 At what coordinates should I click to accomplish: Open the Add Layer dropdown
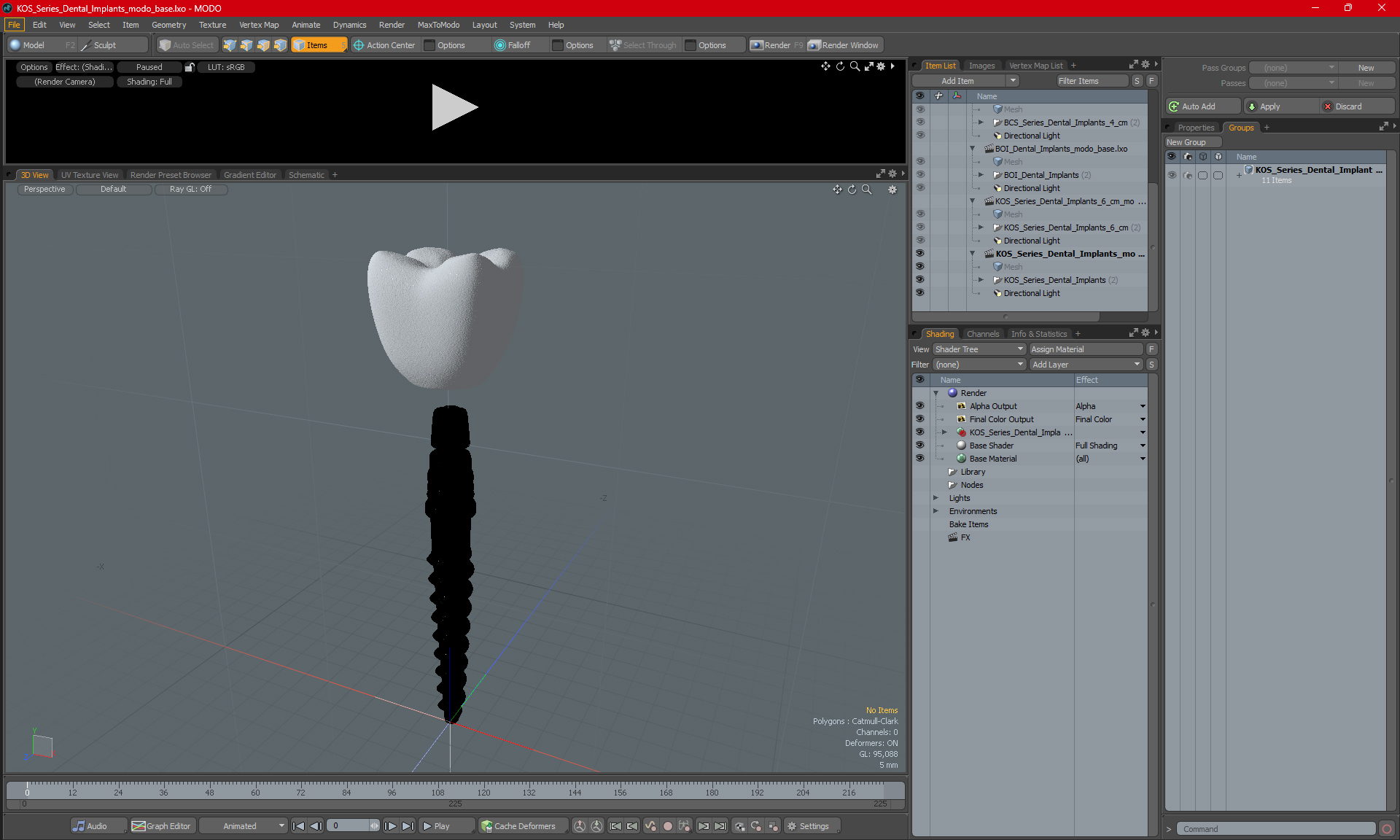point(1086,365)
